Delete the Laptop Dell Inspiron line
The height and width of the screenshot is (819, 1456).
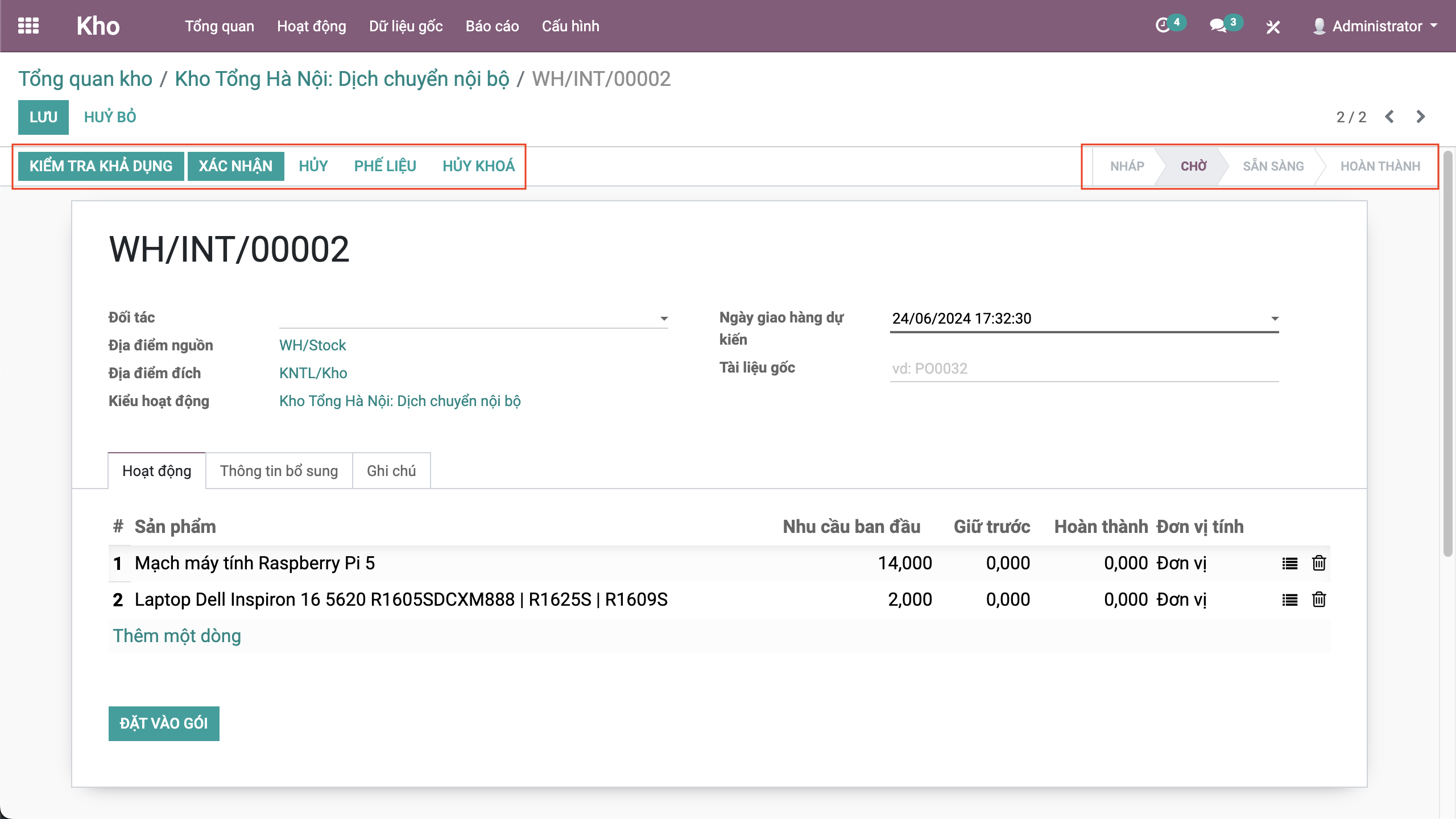coord(1319,599)
